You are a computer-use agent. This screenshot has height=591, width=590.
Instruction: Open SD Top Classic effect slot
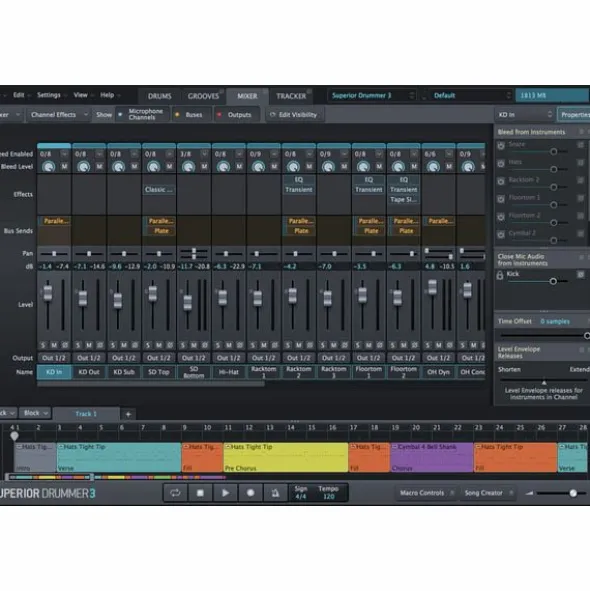159,190
